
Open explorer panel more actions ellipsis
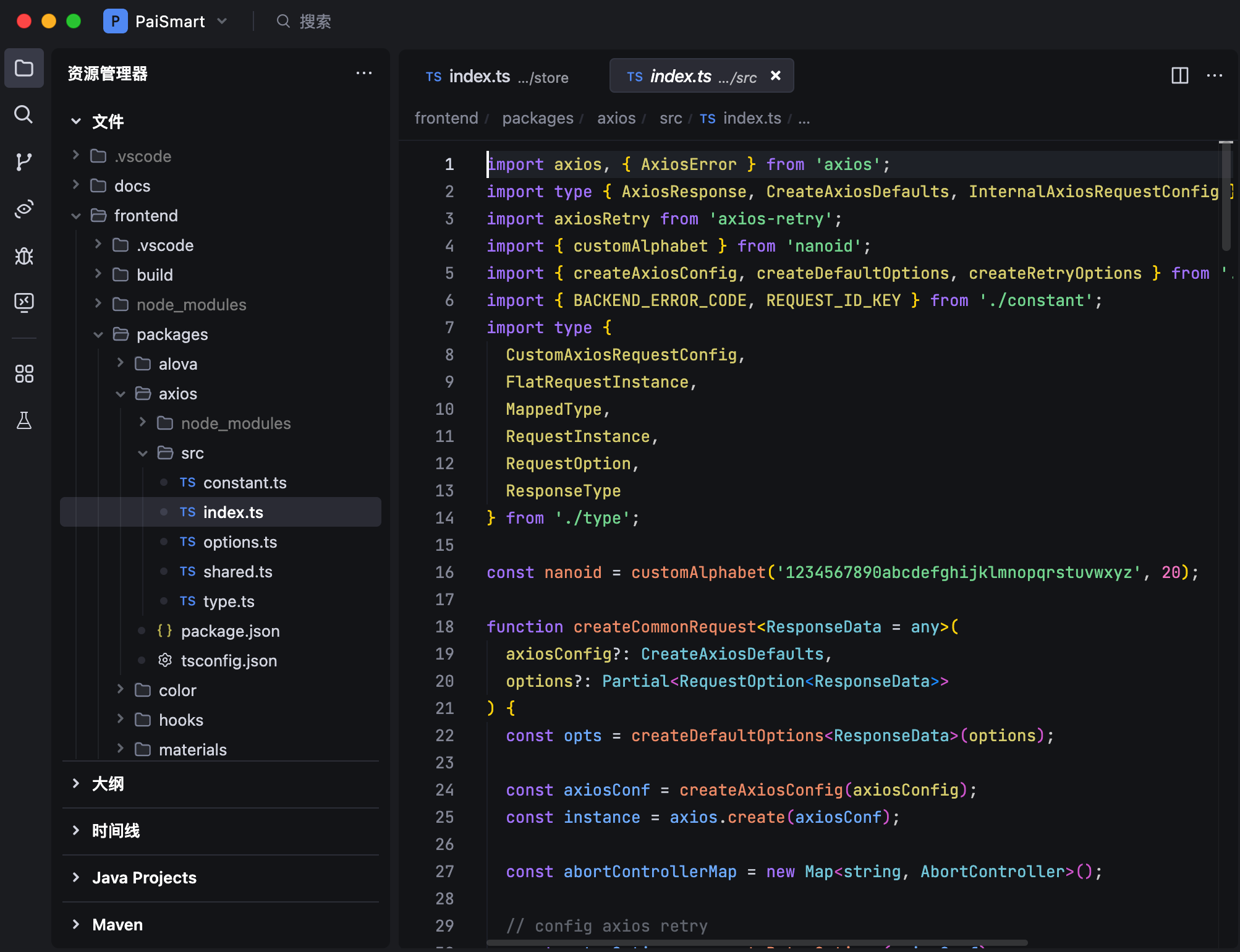(x=364, y=74)
